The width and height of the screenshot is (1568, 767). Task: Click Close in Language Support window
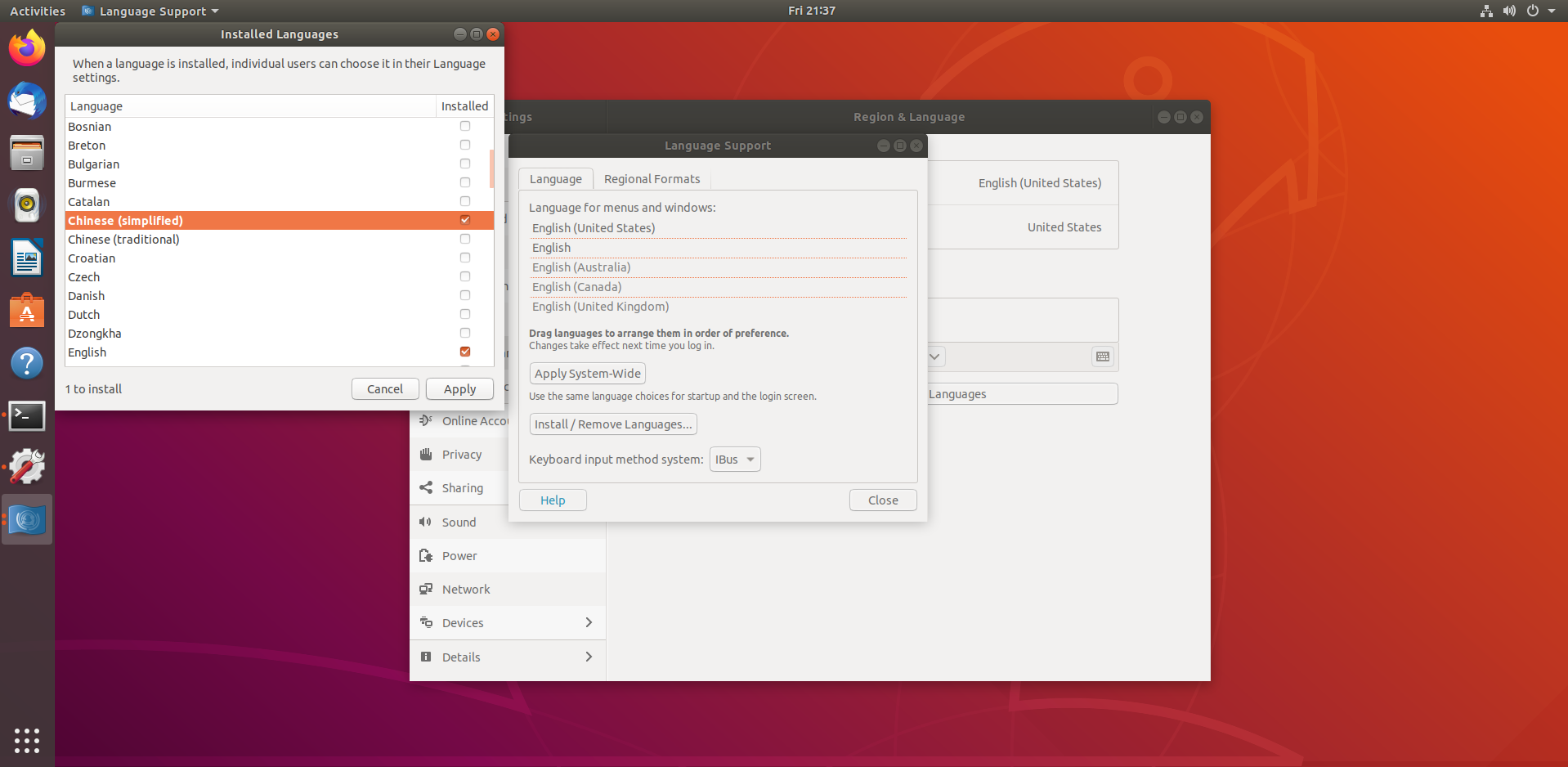[883, 500]
